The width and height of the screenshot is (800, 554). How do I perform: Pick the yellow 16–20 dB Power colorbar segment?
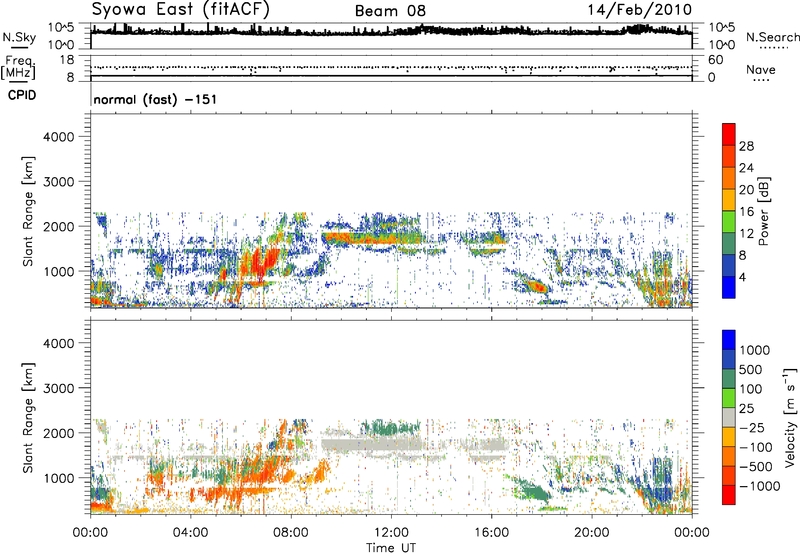pyautogui.click(x=729, y=199)
